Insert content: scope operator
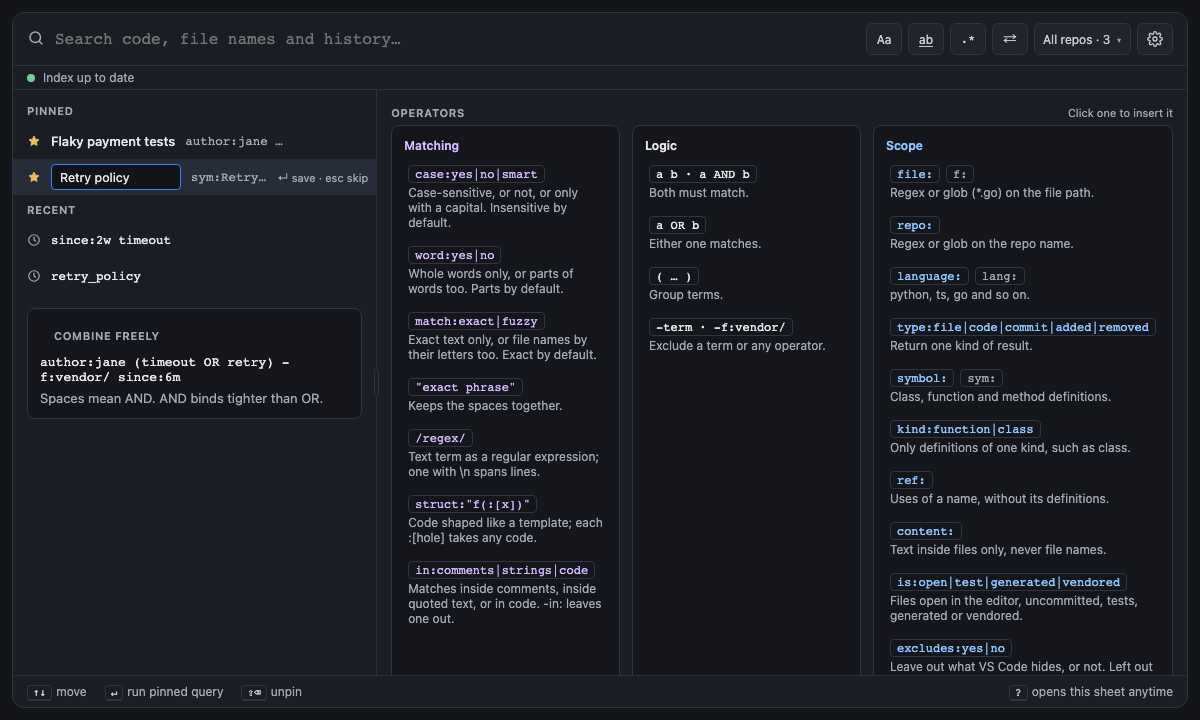This screenshot has width=1200, height=720. [926, 531]
